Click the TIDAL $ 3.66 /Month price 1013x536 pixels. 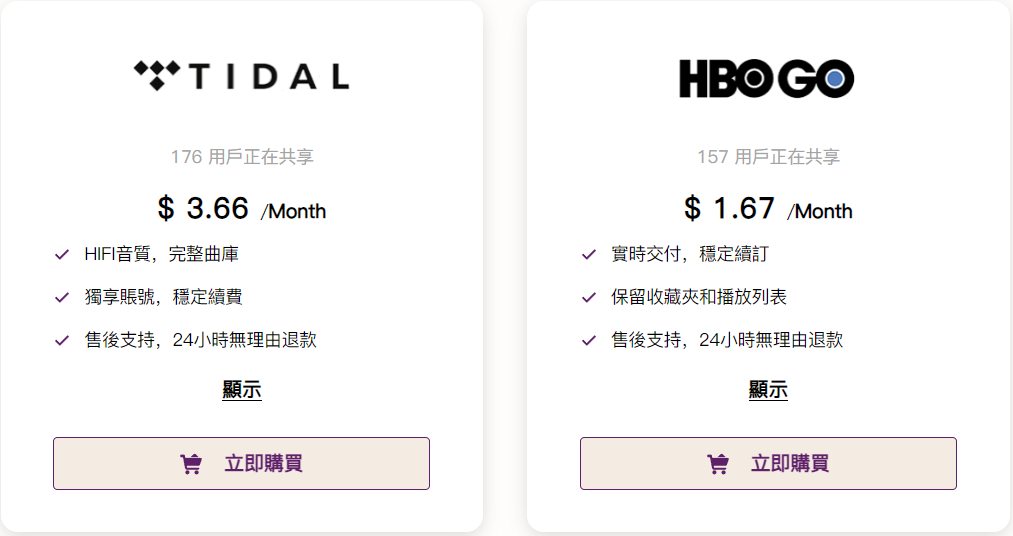coord(242,209)
